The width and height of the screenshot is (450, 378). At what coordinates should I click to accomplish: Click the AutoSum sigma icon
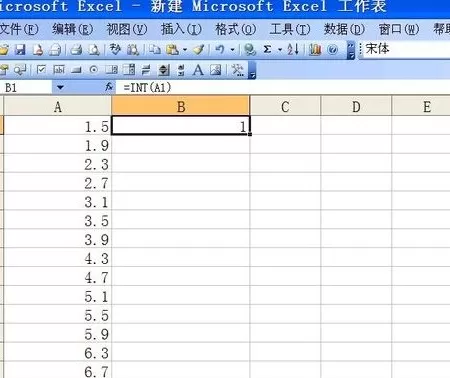pyautogui.click(x=267, y=50)
